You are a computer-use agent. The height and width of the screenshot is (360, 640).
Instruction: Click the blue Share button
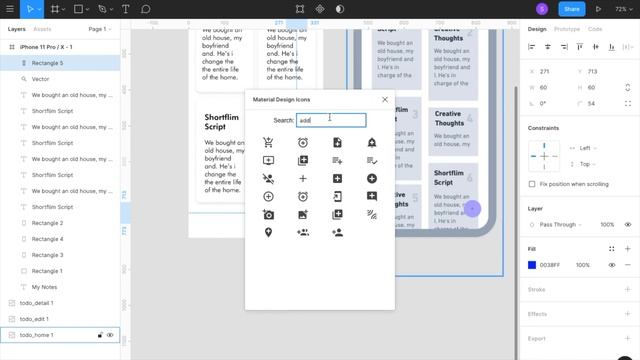pos(571,9)
